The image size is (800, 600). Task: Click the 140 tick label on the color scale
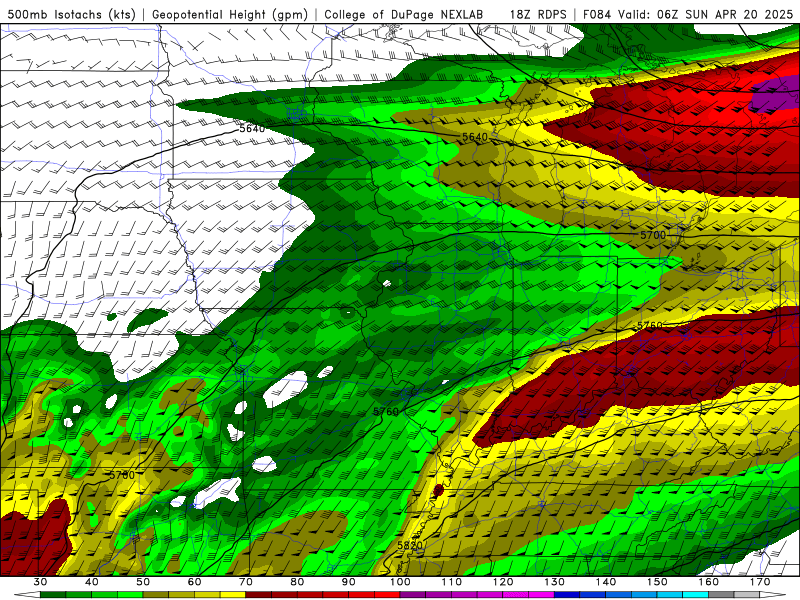pos(606,582)
